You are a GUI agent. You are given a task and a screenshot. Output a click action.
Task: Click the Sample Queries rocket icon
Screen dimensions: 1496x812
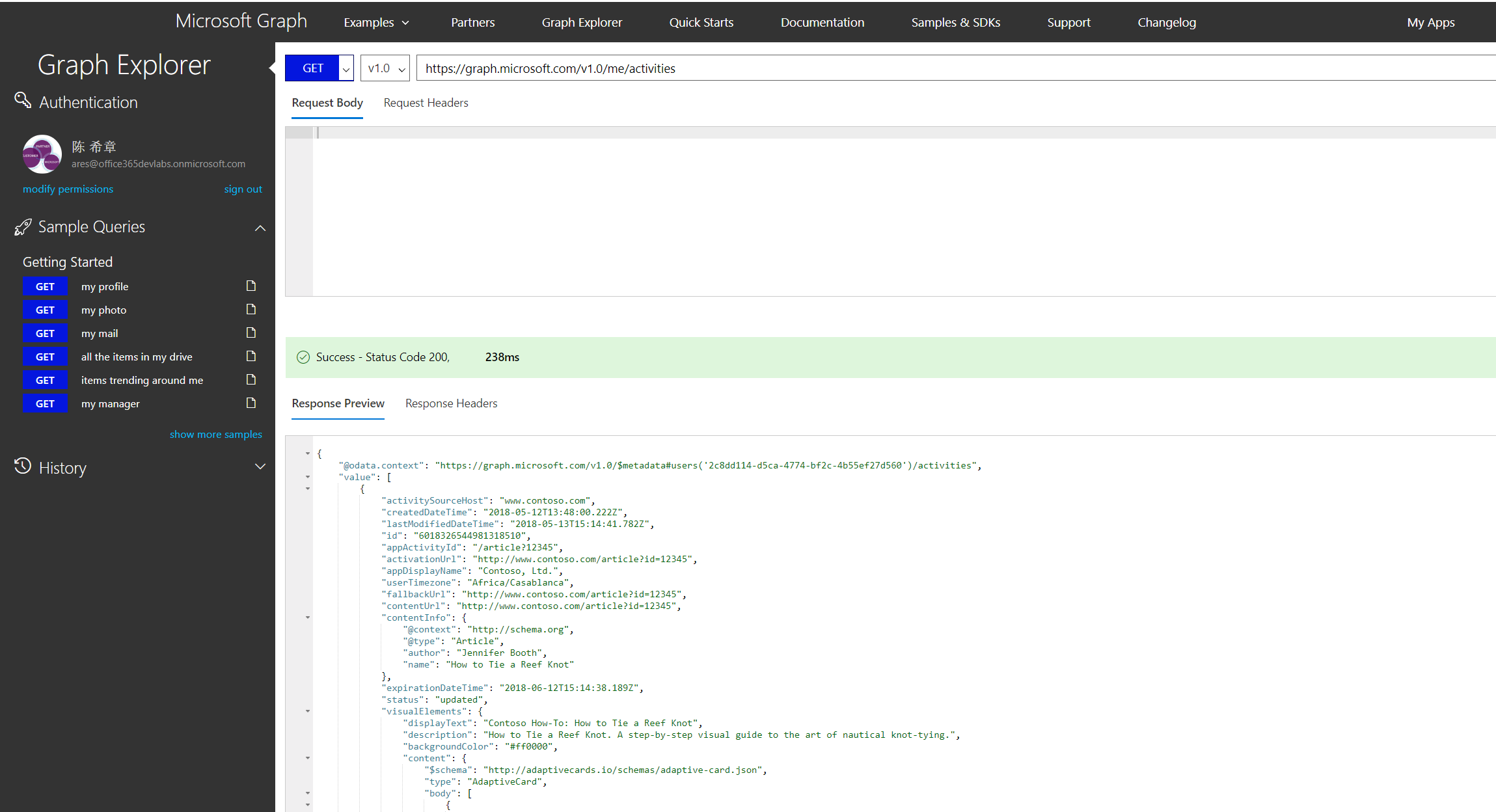21,226
